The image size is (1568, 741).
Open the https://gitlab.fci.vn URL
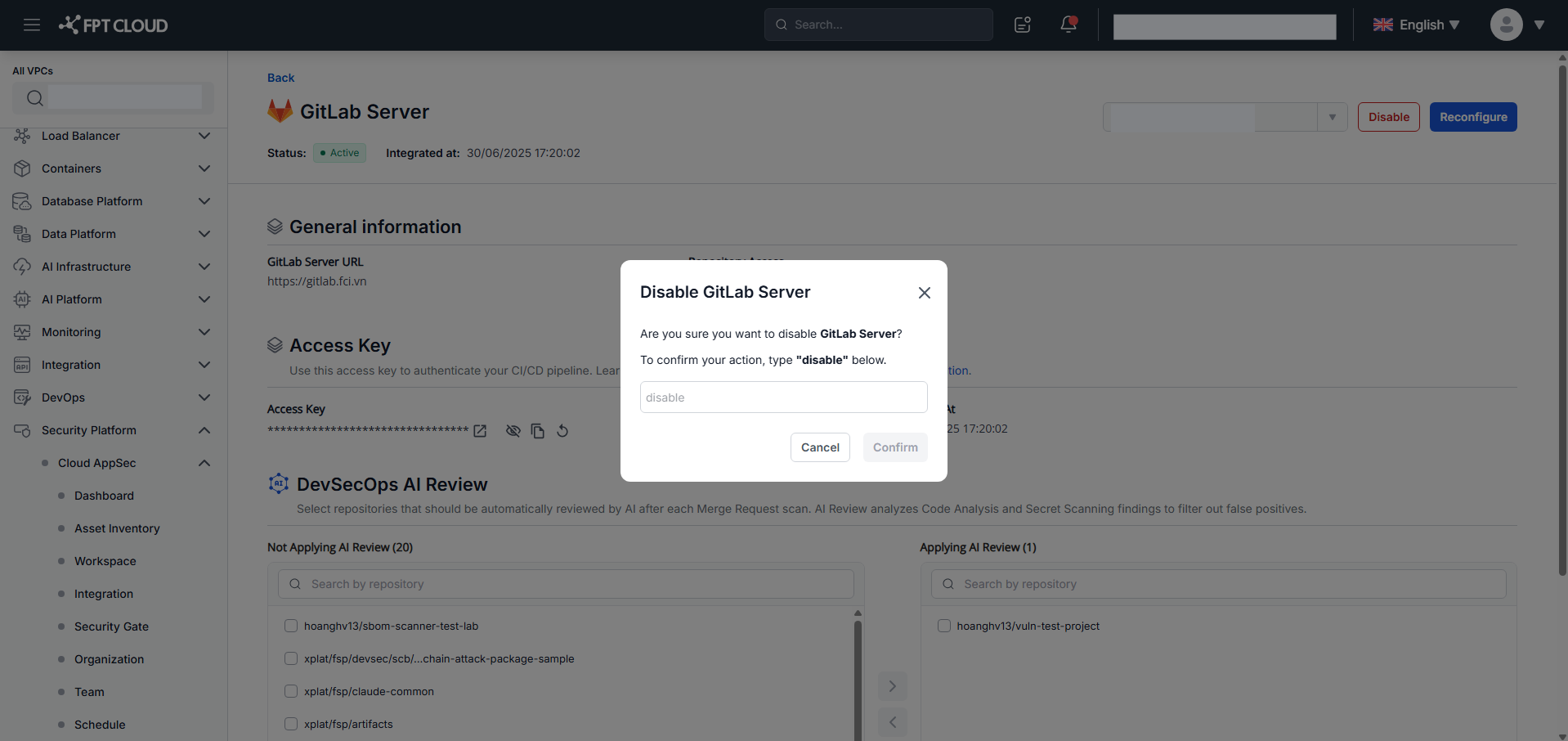pyautogui.click(x=316, y=281)
